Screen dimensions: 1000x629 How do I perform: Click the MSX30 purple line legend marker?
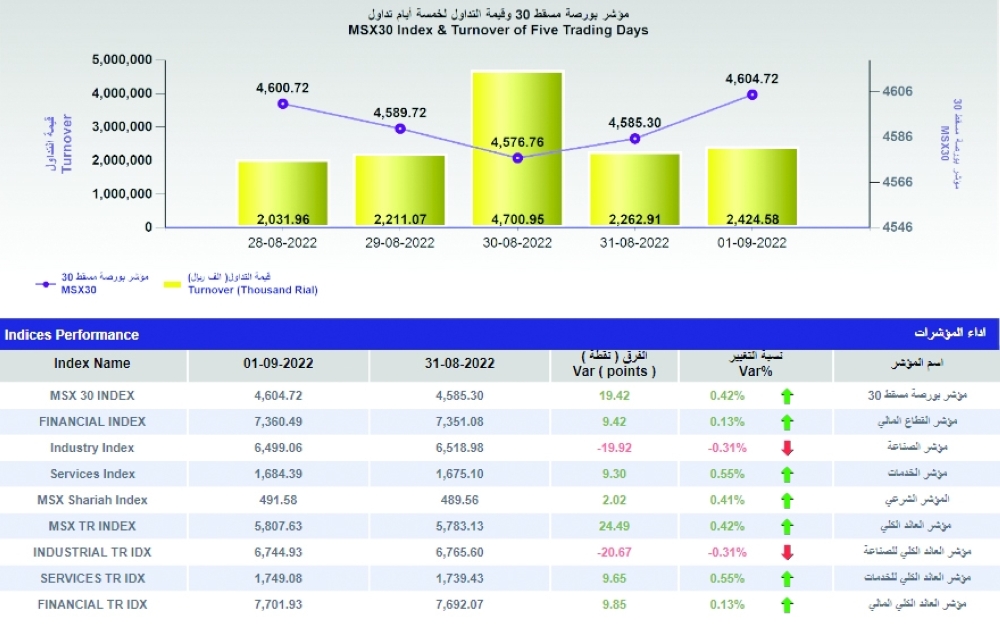[x=44, y=284]
